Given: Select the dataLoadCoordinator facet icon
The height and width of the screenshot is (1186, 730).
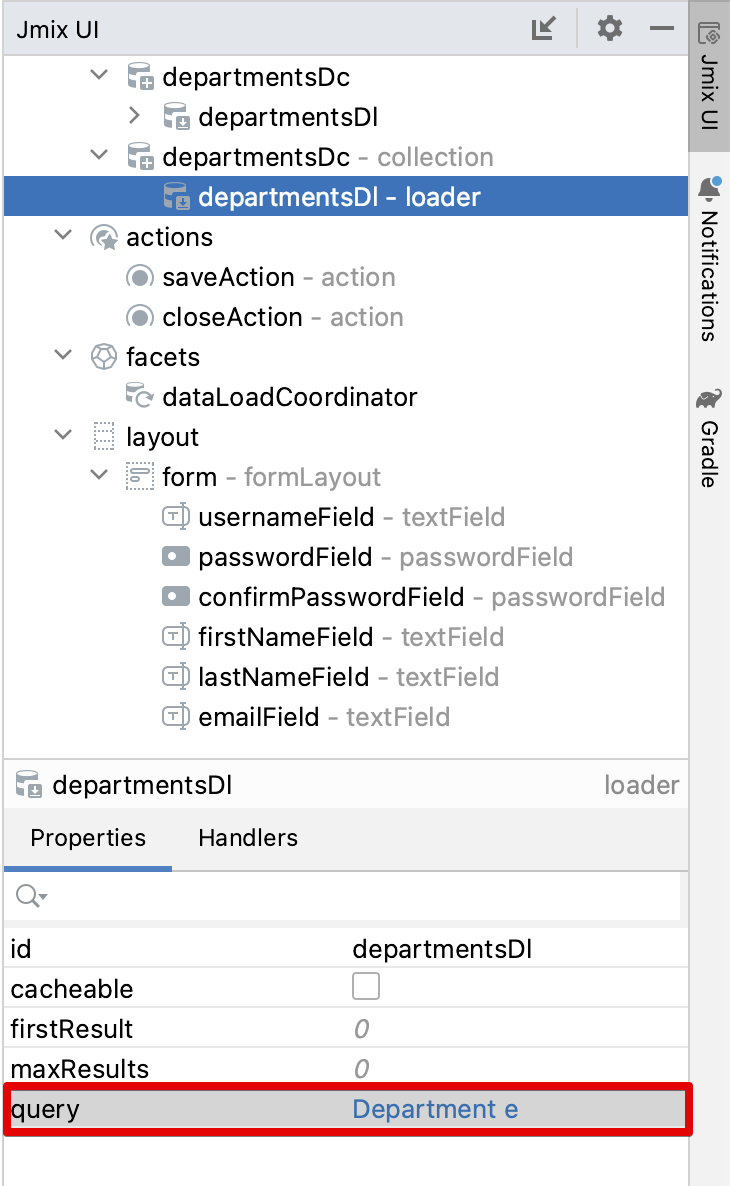Looking at the screenshot, I should point(140,397).
